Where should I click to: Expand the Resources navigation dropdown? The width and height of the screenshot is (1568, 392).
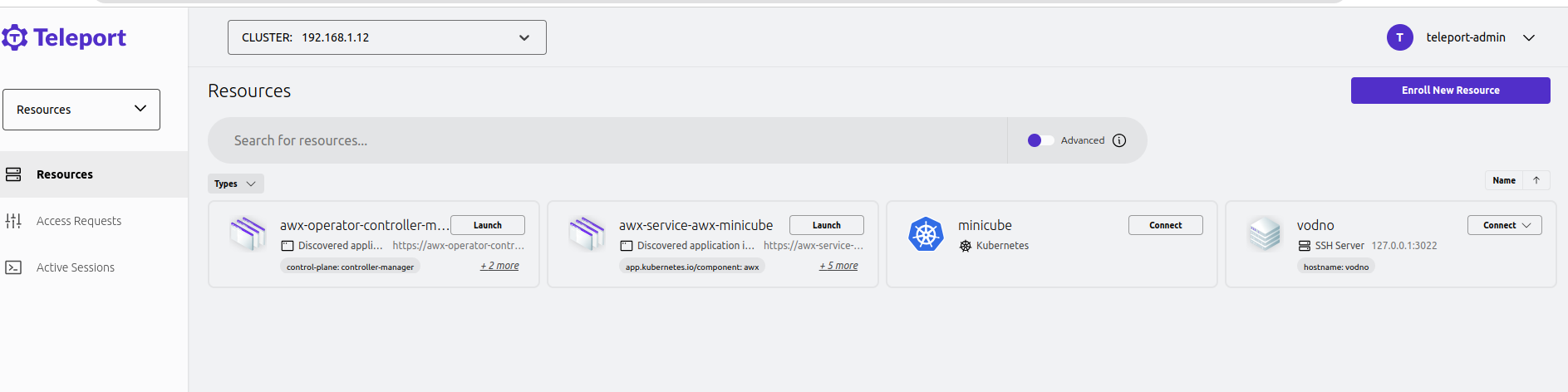point(81,110)
